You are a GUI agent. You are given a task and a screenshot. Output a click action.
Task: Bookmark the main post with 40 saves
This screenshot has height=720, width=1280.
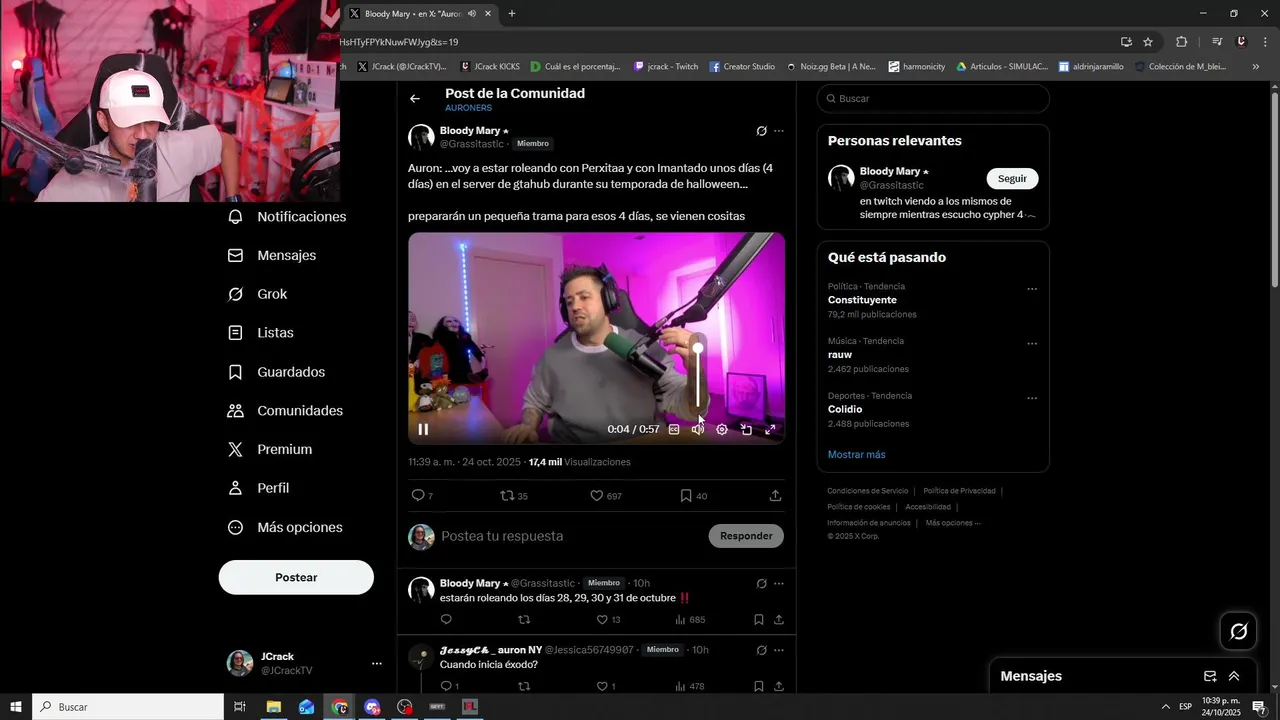(693, 496)
